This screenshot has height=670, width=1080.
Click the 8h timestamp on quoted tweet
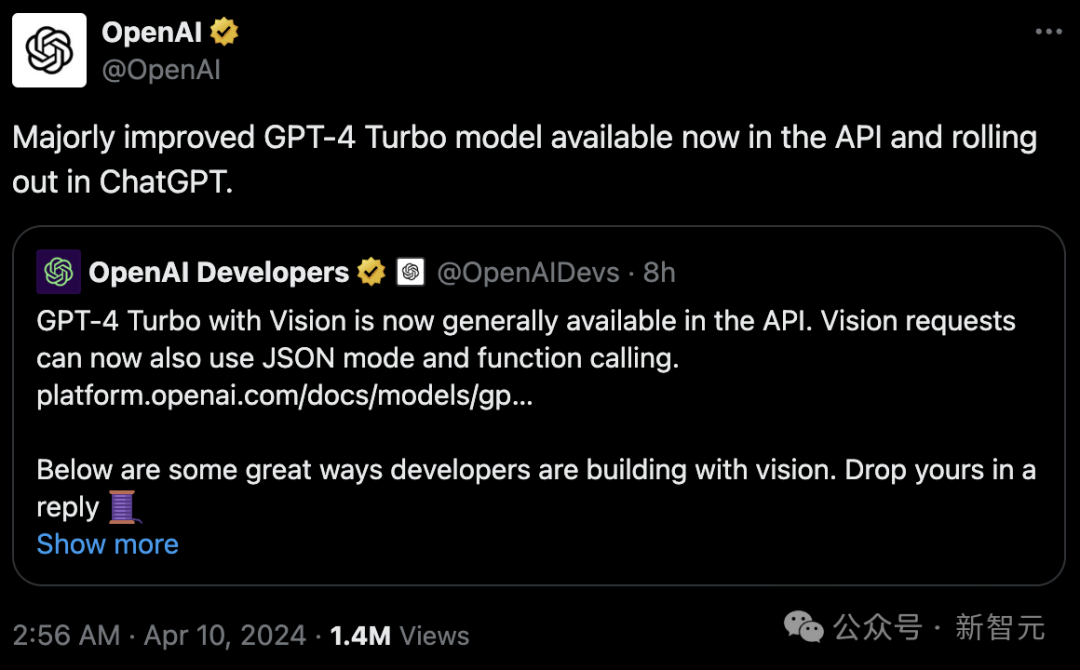tap(659, 273)
